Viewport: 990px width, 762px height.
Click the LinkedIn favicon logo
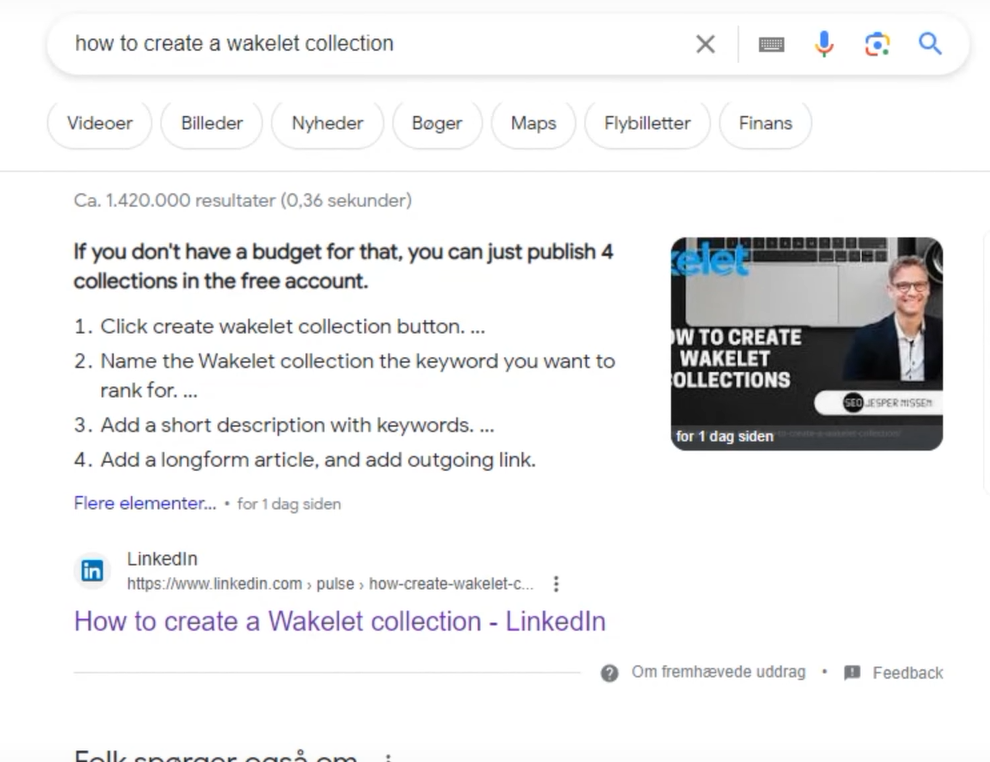(x=92, y=571)
